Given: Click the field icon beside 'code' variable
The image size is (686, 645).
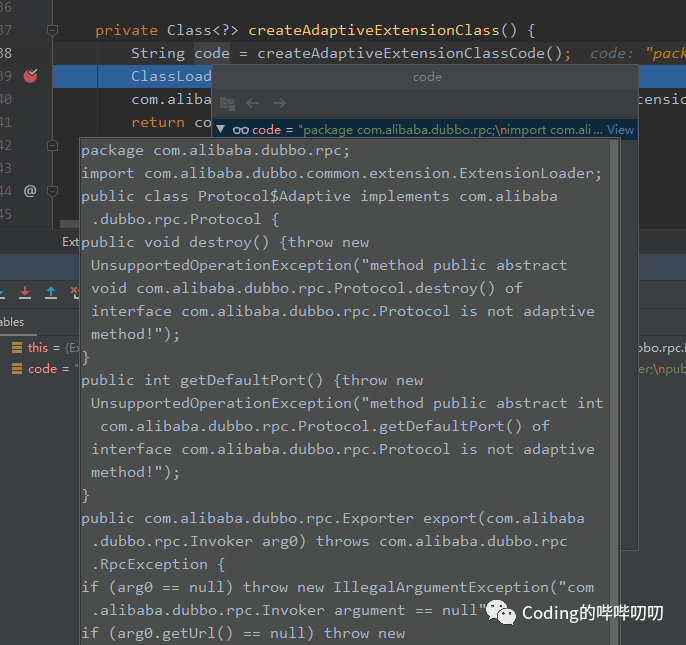Looking at the screenshot, I should click(17, 368).
